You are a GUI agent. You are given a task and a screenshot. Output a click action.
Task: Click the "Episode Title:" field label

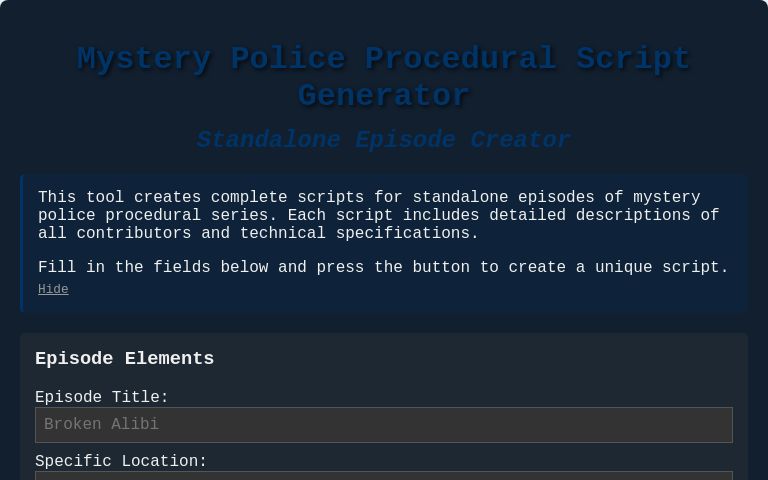102,398
